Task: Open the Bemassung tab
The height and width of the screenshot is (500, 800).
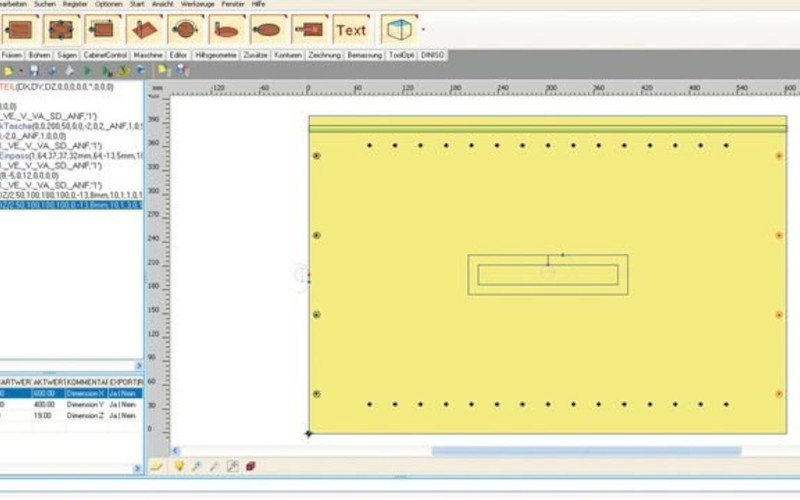Action: [364, 55]
